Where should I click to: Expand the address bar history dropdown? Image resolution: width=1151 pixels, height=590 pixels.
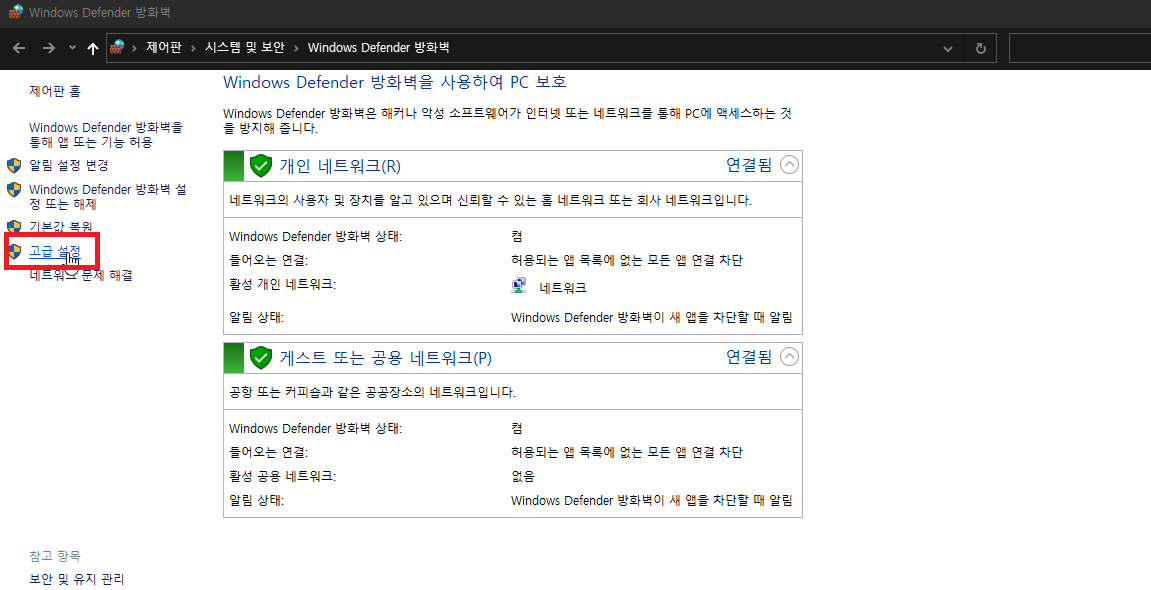[948, 48]
